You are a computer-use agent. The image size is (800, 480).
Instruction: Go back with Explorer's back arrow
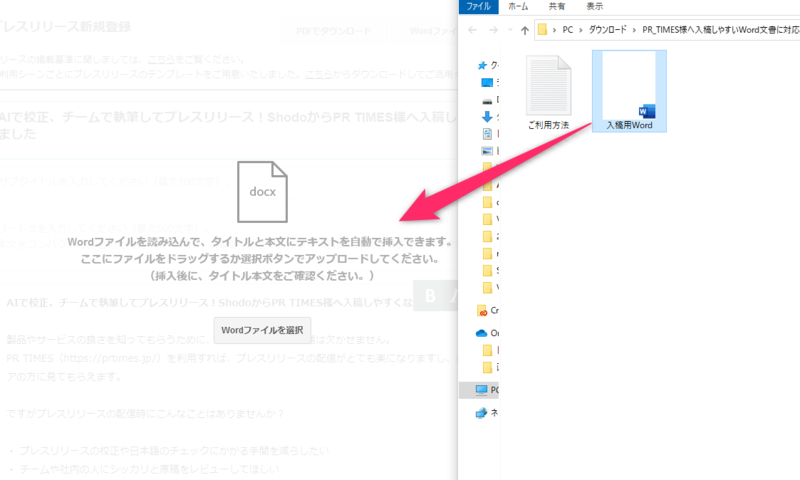(x=472, y=30)
